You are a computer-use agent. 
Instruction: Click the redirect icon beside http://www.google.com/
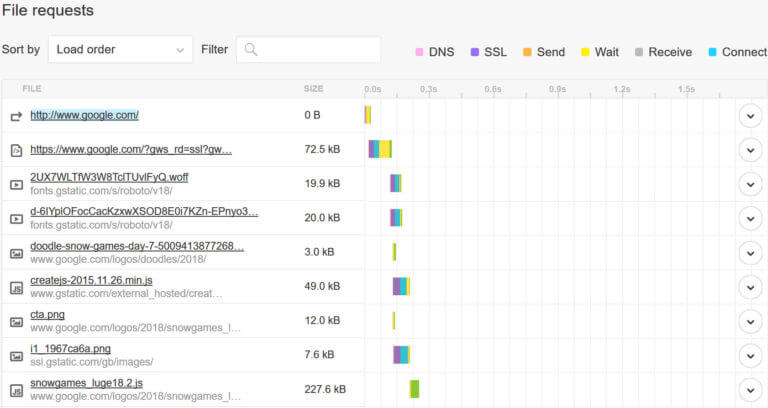pos(16,116)
